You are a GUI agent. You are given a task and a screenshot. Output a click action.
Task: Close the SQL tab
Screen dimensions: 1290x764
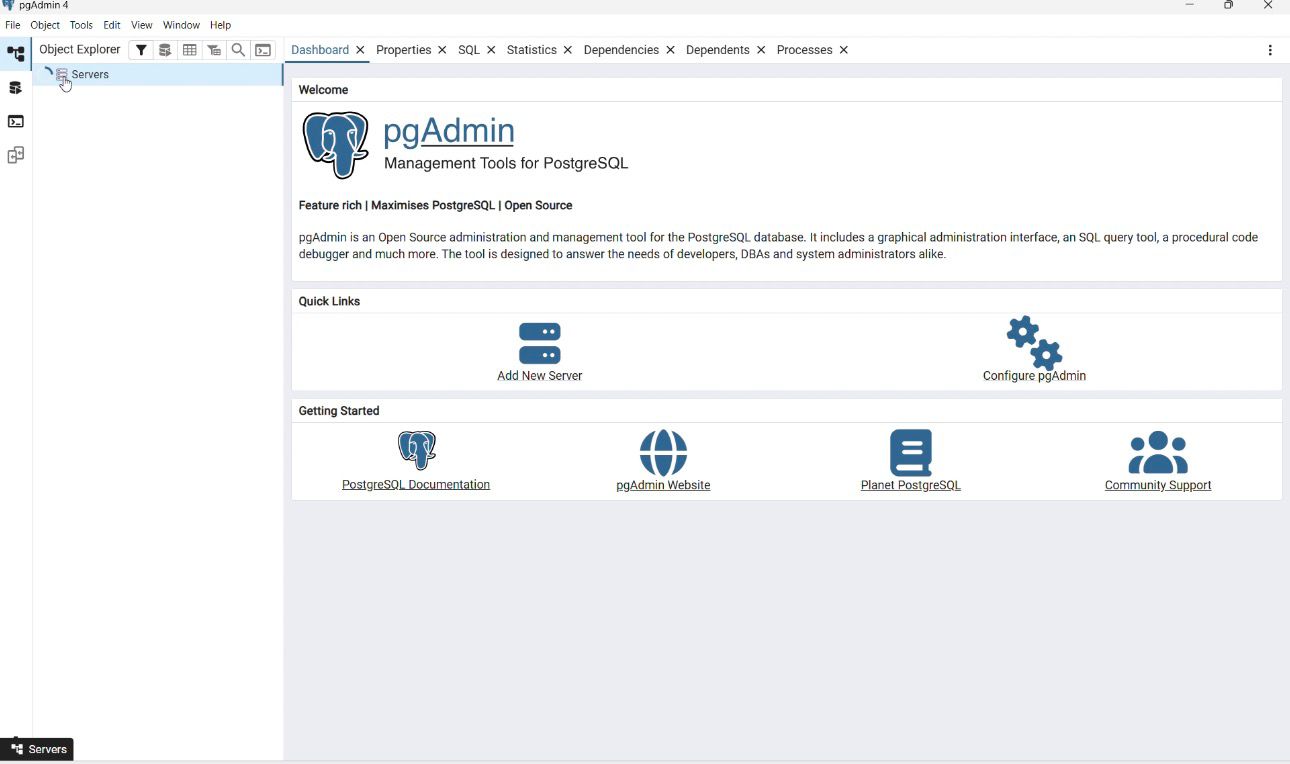pos(491,50)
